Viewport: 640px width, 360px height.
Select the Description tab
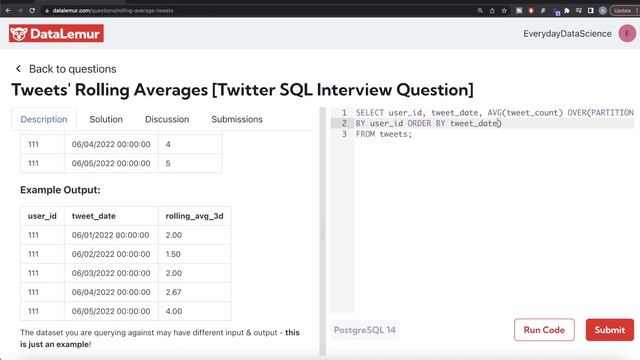[44, 119]
